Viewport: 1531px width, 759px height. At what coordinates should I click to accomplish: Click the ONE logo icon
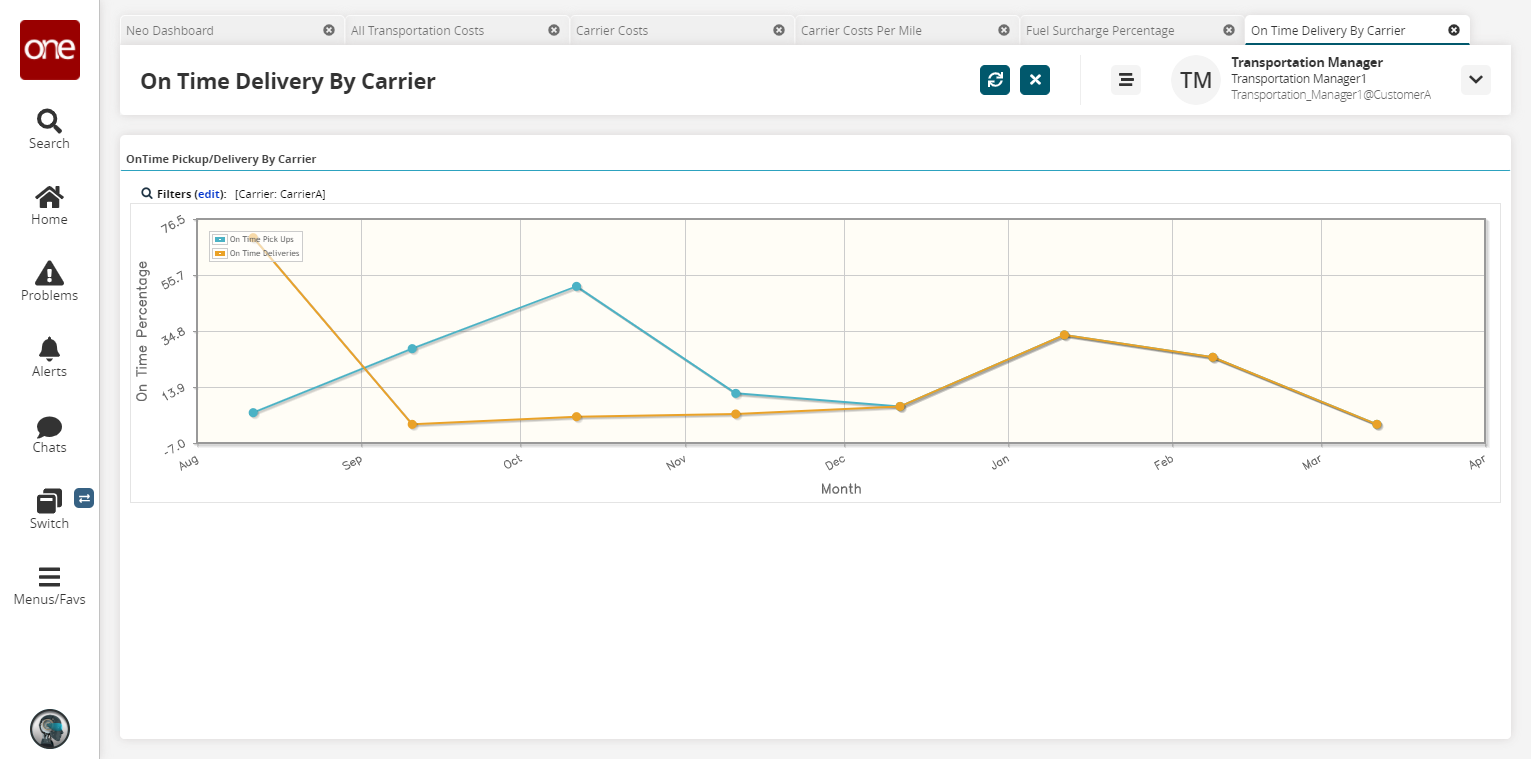50,50
